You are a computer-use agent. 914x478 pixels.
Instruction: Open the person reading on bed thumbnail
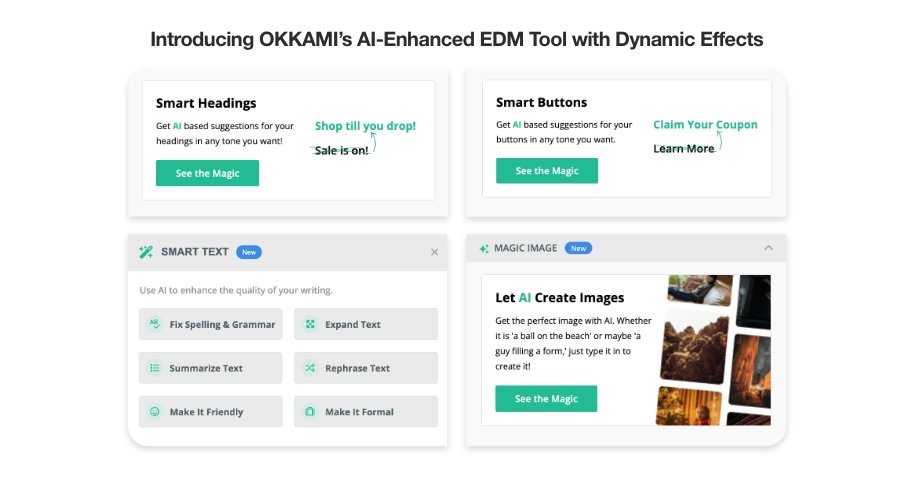(x=699, y=290)
